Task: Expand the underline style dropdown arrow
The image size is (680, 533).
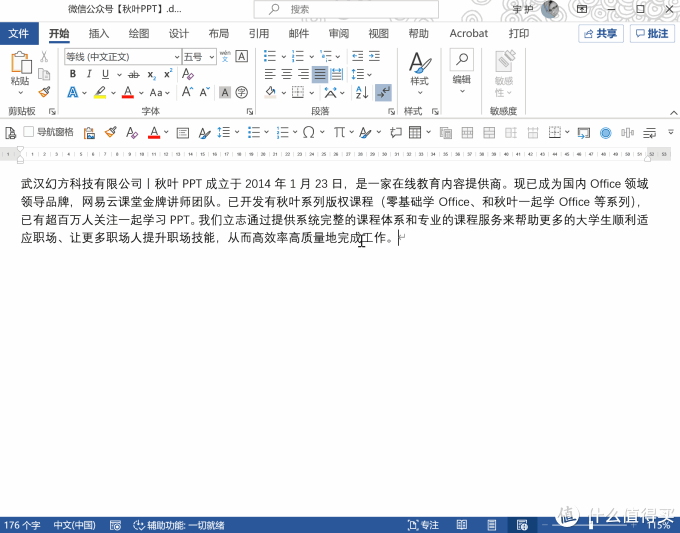Action: [x=119, y=75]
